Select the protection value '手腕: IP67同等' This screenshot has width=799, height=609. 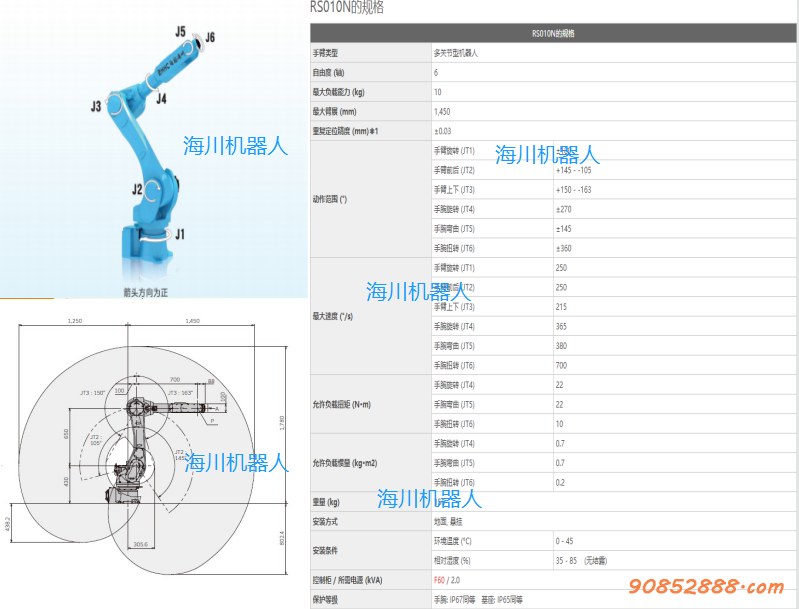[x=455, y=600]
